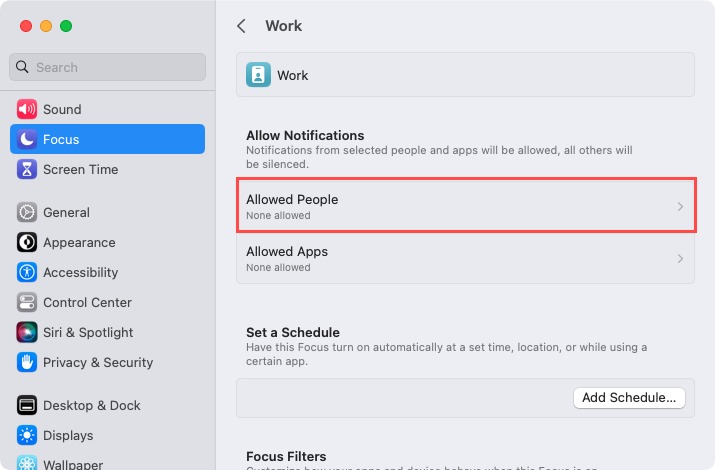715x470 pixels.
Task: Open Privacy & Security settings
Action: (x=108, y=362)
